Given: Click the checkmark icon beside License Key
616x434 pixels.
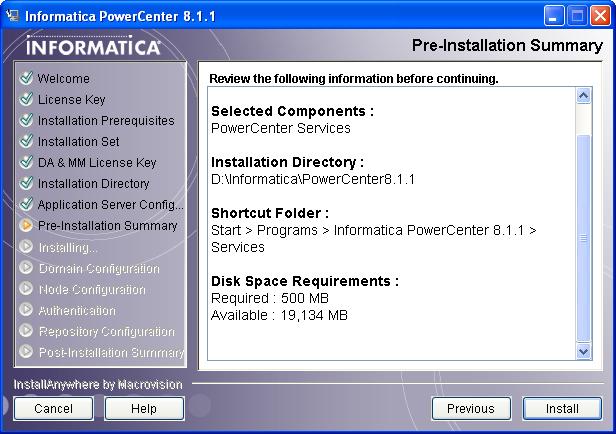Looking at the screenshot, I should pyautogui.click(x=26, y=99).
